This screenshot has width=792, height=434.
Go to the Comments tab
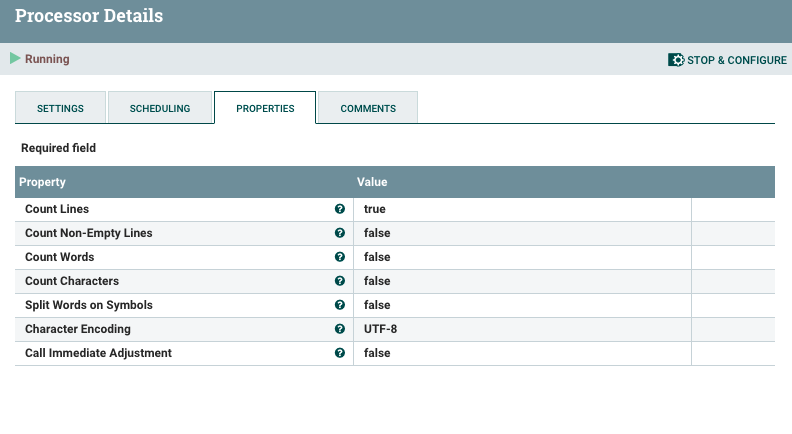coord(368,108)
